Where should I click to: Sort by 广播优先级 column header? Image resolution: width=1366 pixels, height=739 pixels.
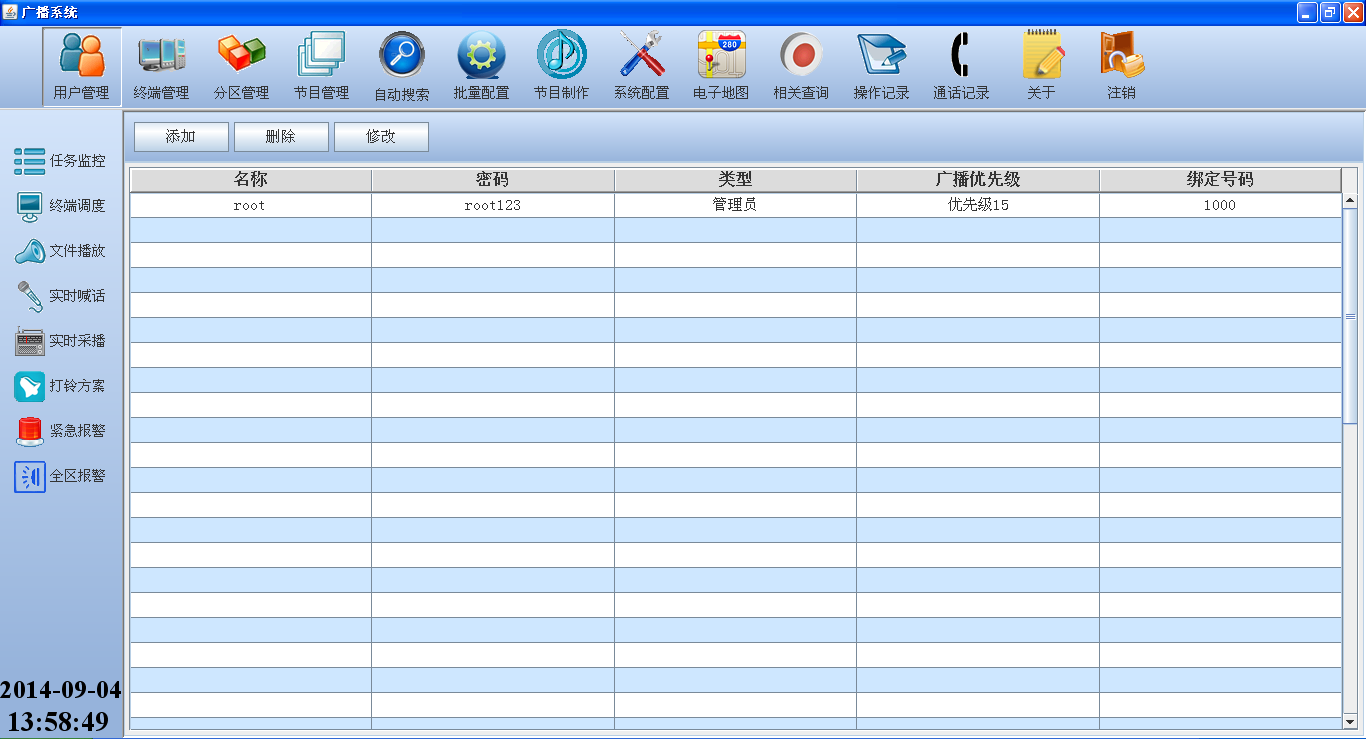[977, 180]
